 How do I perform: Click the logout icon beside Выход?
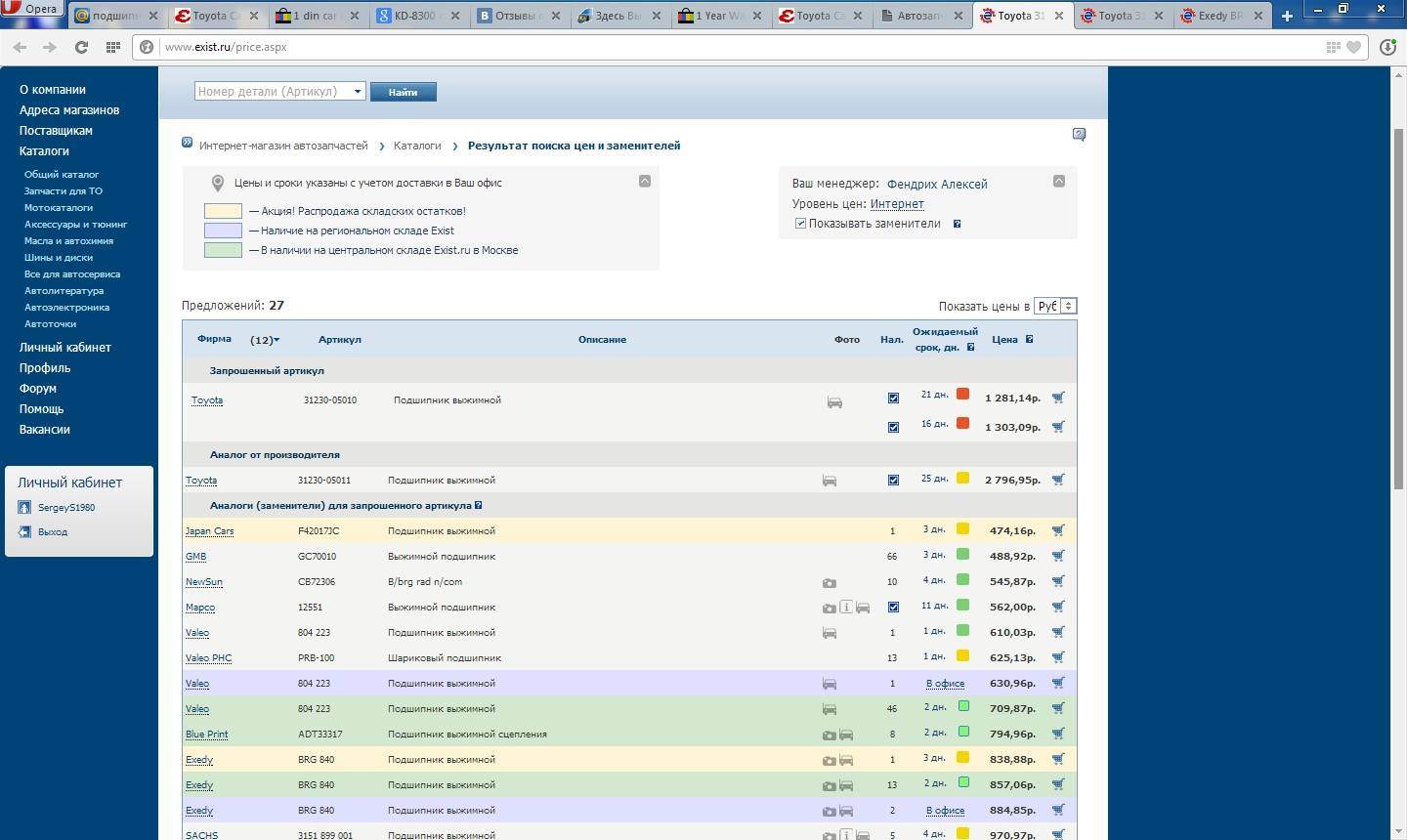pos(24,532)
